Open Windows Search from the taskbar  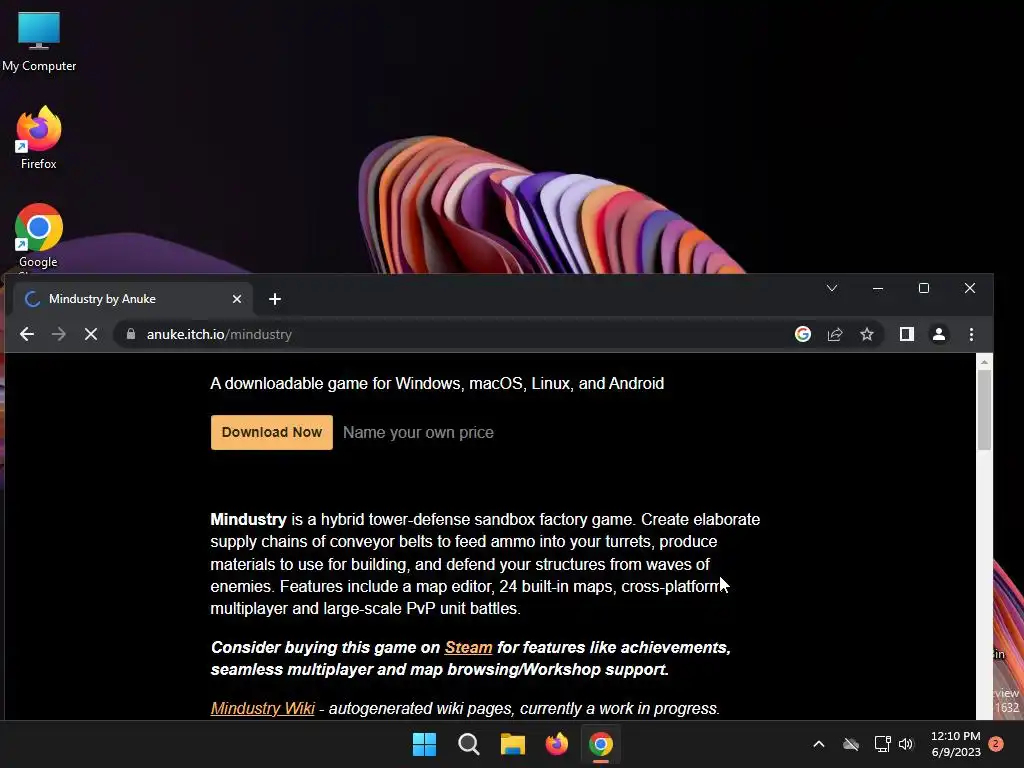(x=469, y=744)
